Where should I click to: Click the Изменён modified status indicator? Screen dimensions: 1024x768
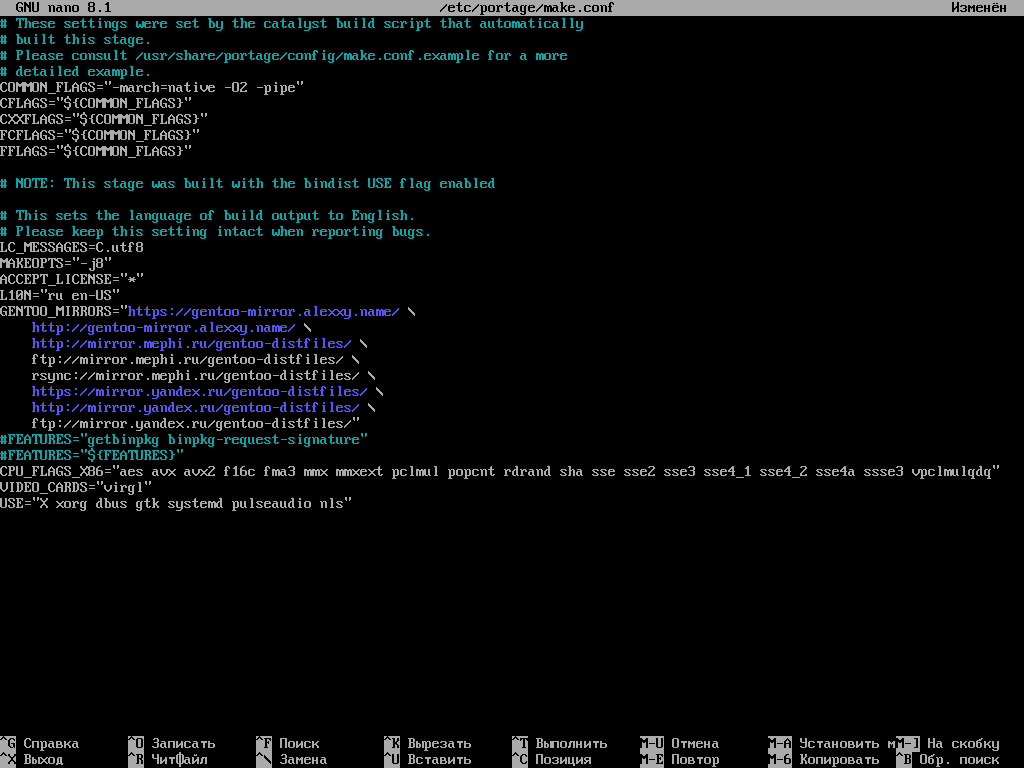[978, 8]
